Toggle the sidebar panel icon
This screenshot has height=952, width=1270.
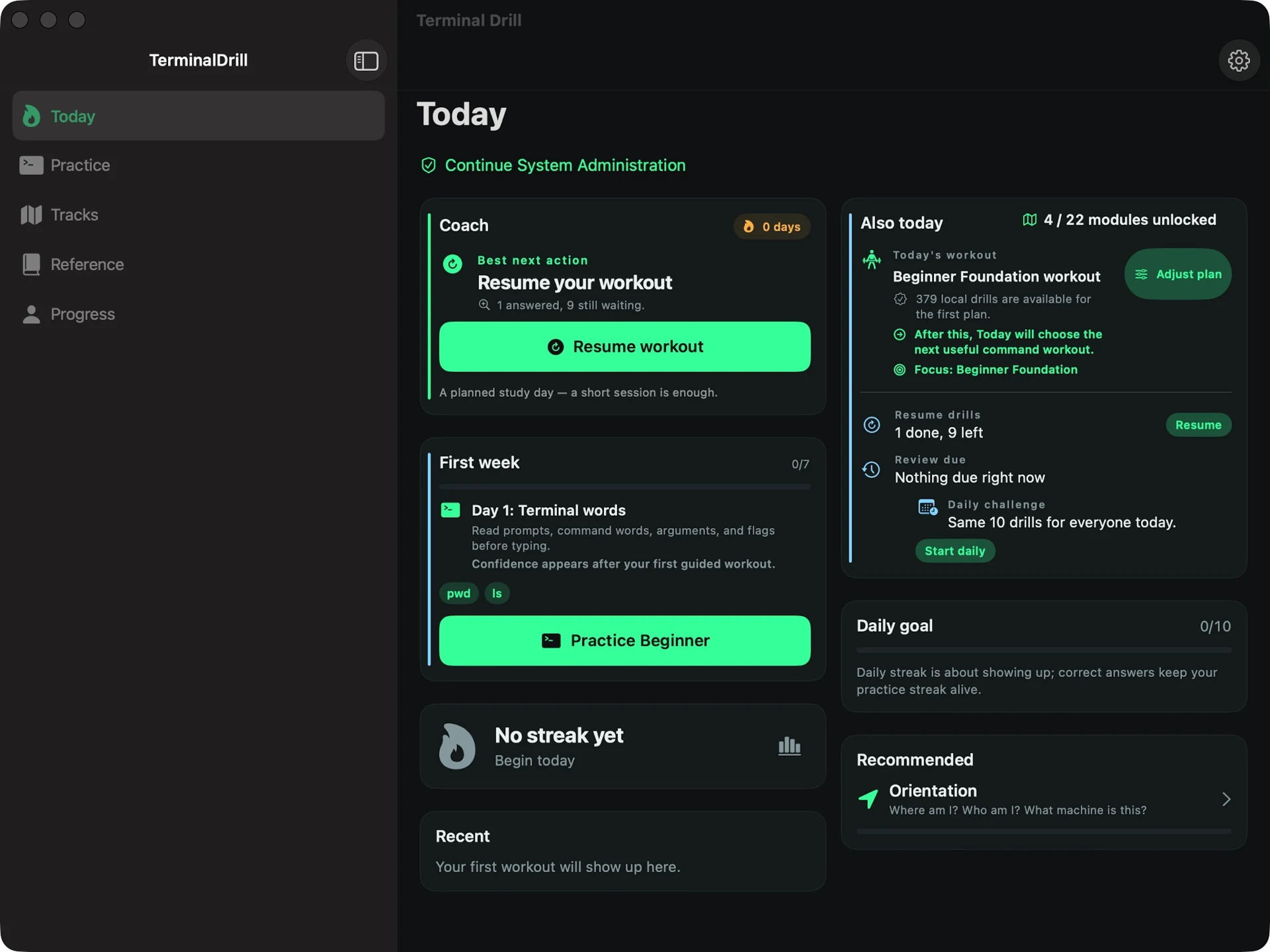[x=366, y=60]
